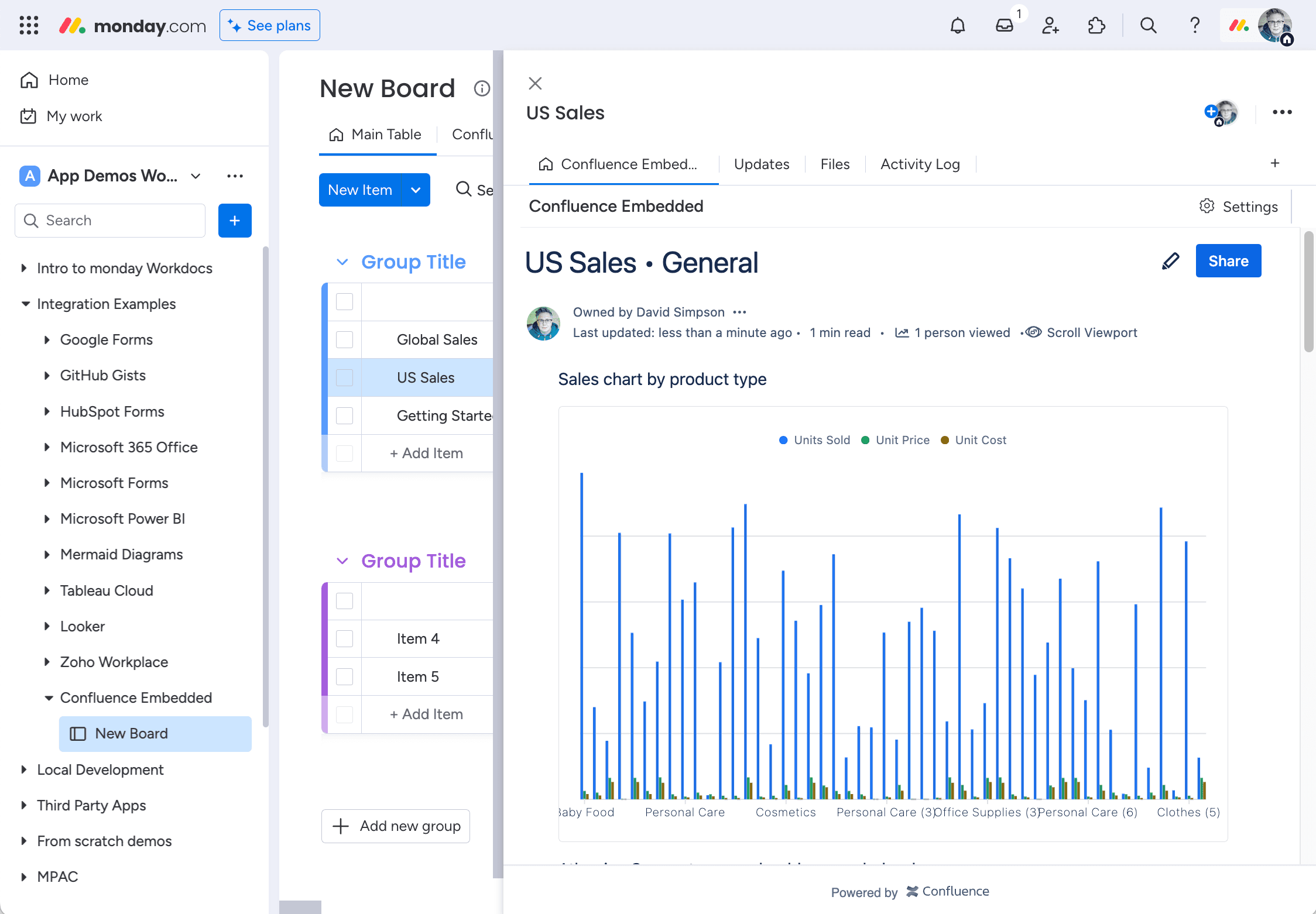Toggle select-all checkbox in purple group header
The width and height of the screenshot is (1316, 914).
[344, 600]
